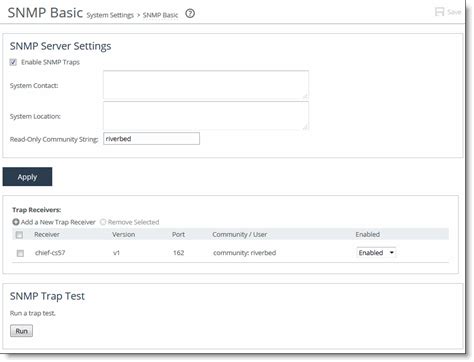474x362 pixels.
Task: Click the 162 port cell
Action: pos(178,253)
